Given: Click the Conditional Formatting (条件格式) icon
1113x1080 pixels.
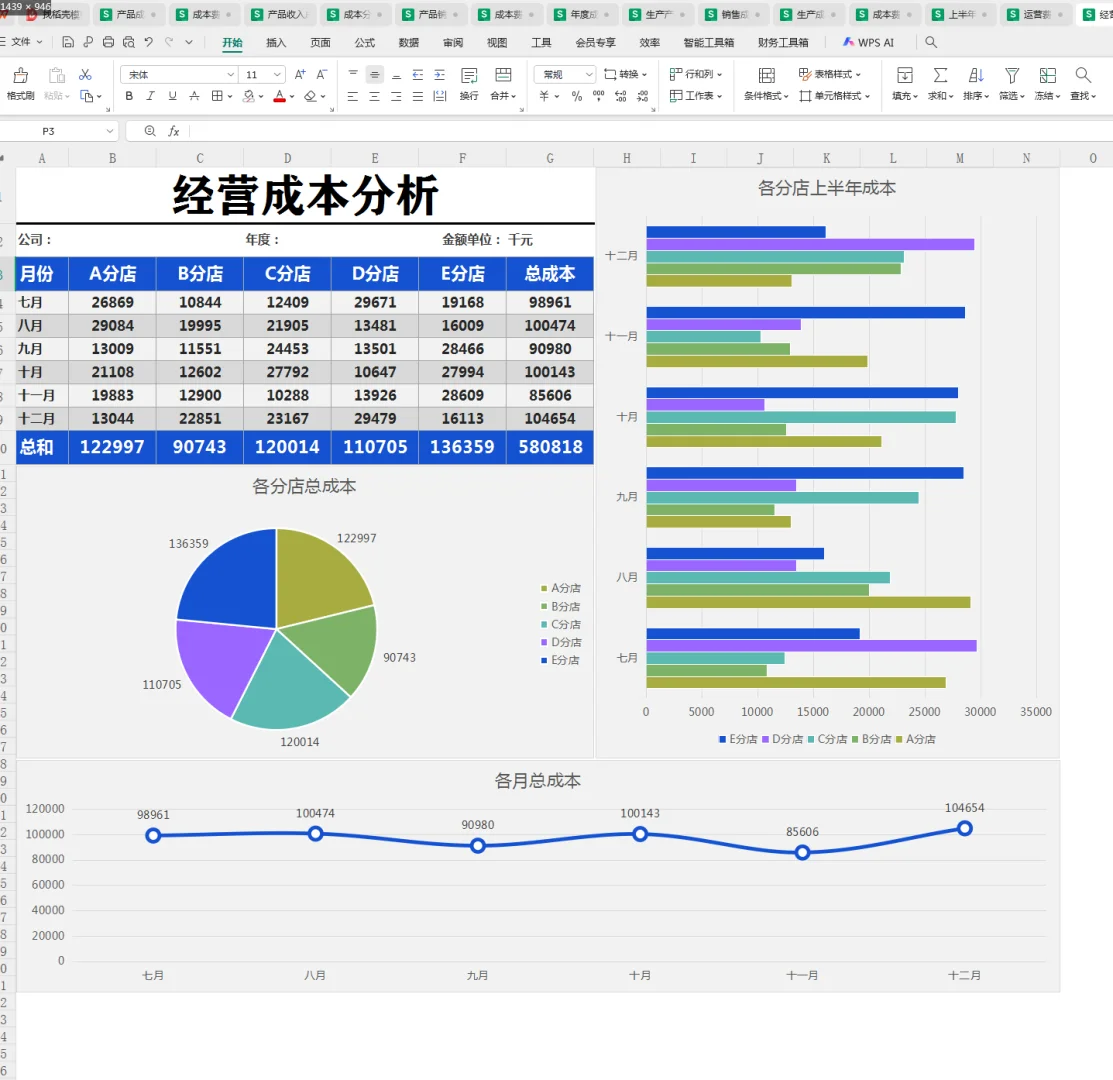Looking at the screenshot, I should 767,75.
